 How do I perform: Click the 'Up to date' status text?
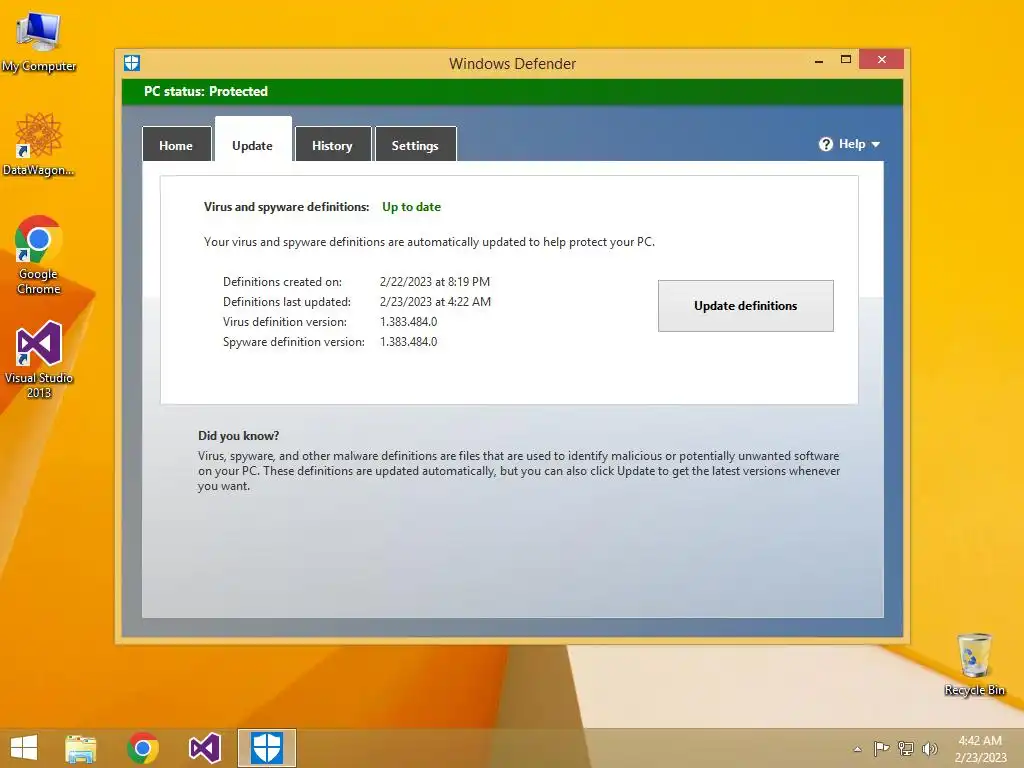click(x=411, y=207)
